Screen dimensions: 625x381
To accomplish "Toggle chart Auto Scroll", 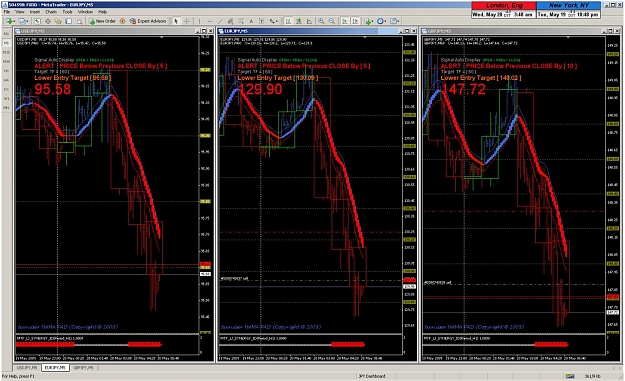I will [345, 21].
